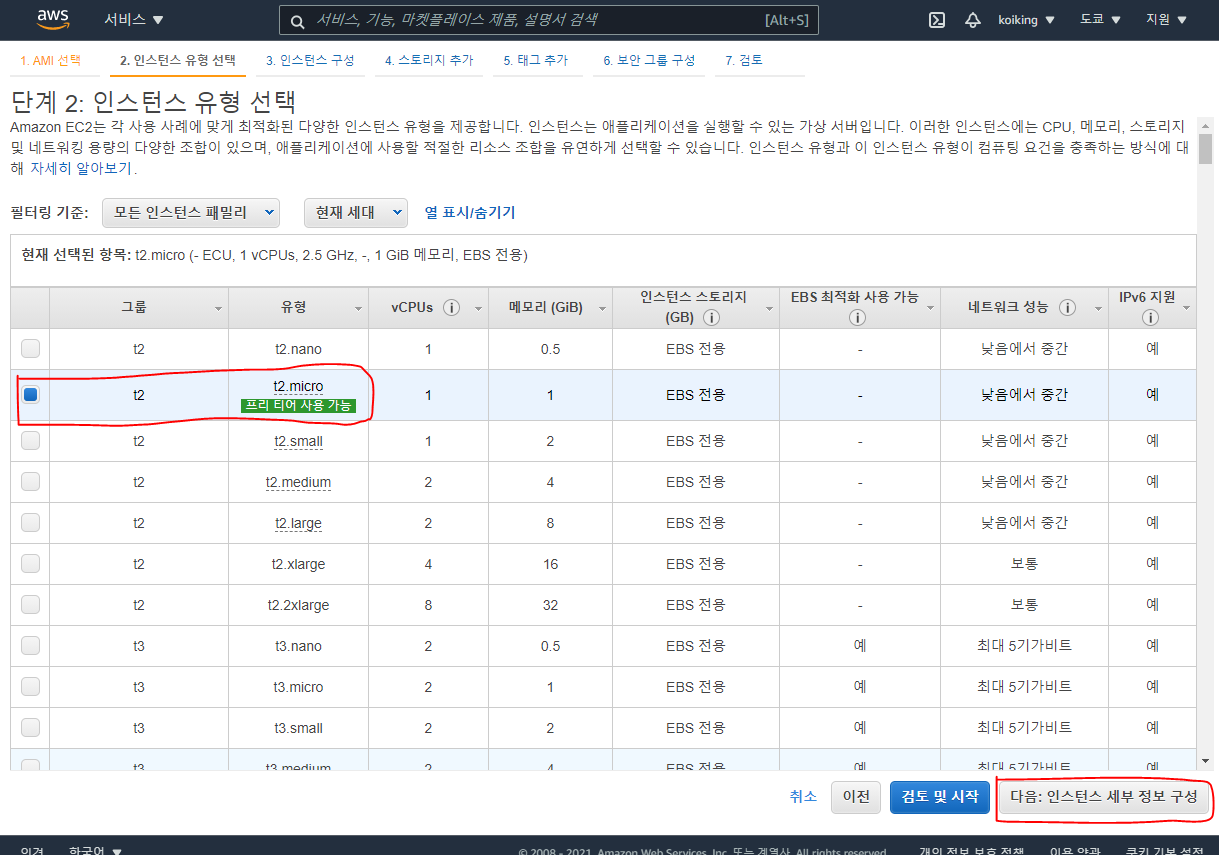Click the table scrollbar down arrow
This screenshot has width=1219, height=855.
pyautogui.click(x=1206, y=760)
